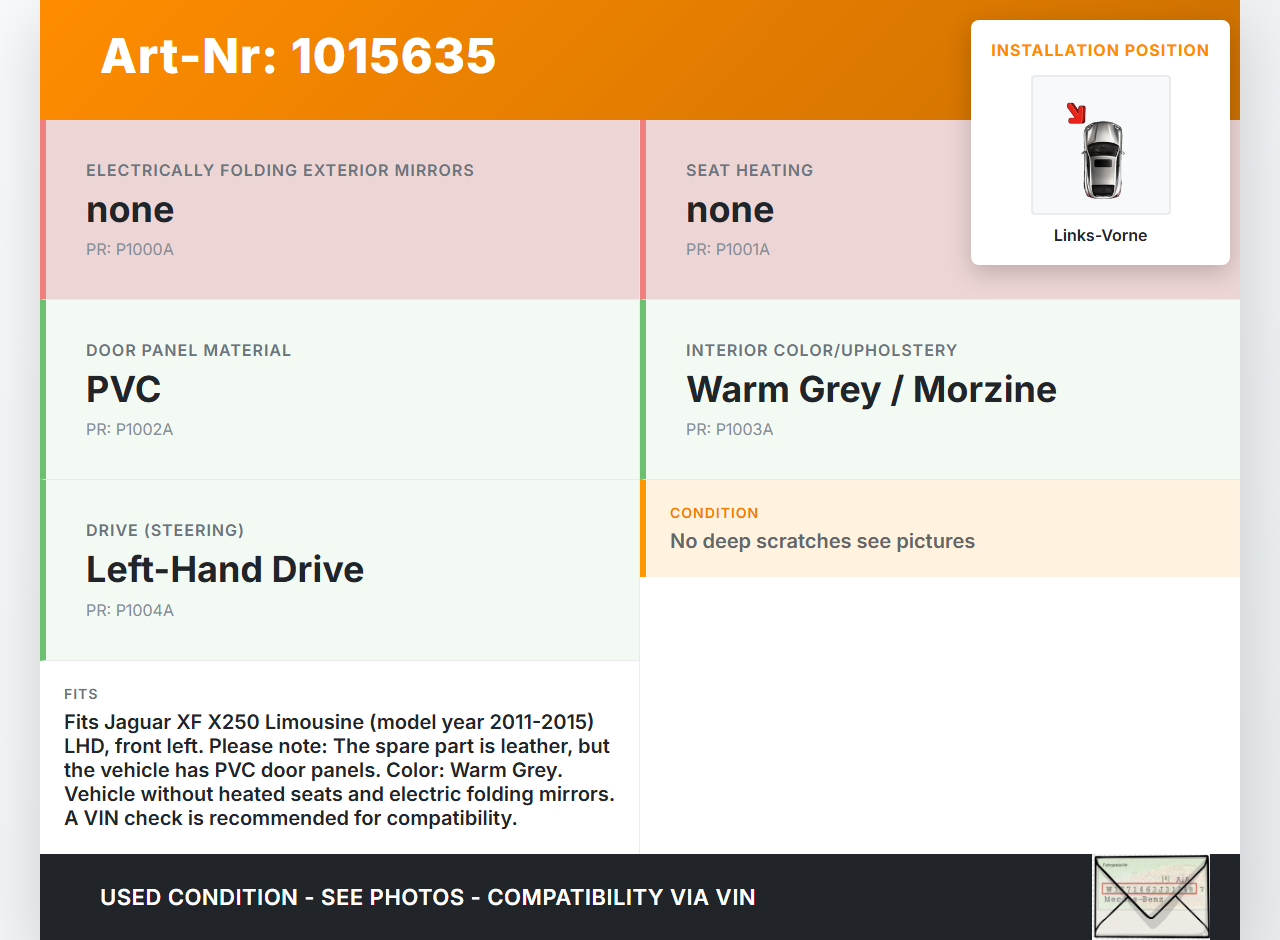Image resolution: width=1280 pixels, height=940 pixels.
Task: Click the Seat Heating 'none' value
Action: pos(730,210)
